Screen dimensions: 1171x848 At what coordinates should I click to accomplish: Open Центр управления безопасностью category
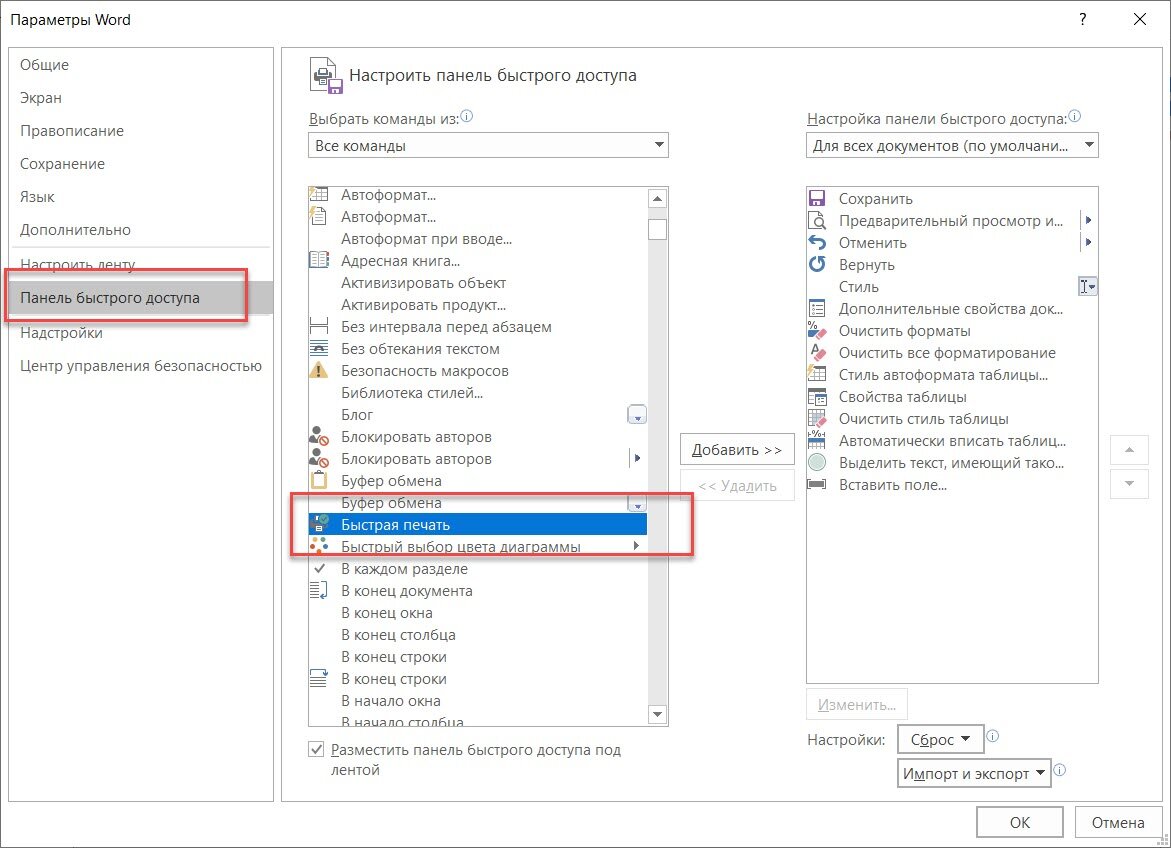[x=141, y=365]
